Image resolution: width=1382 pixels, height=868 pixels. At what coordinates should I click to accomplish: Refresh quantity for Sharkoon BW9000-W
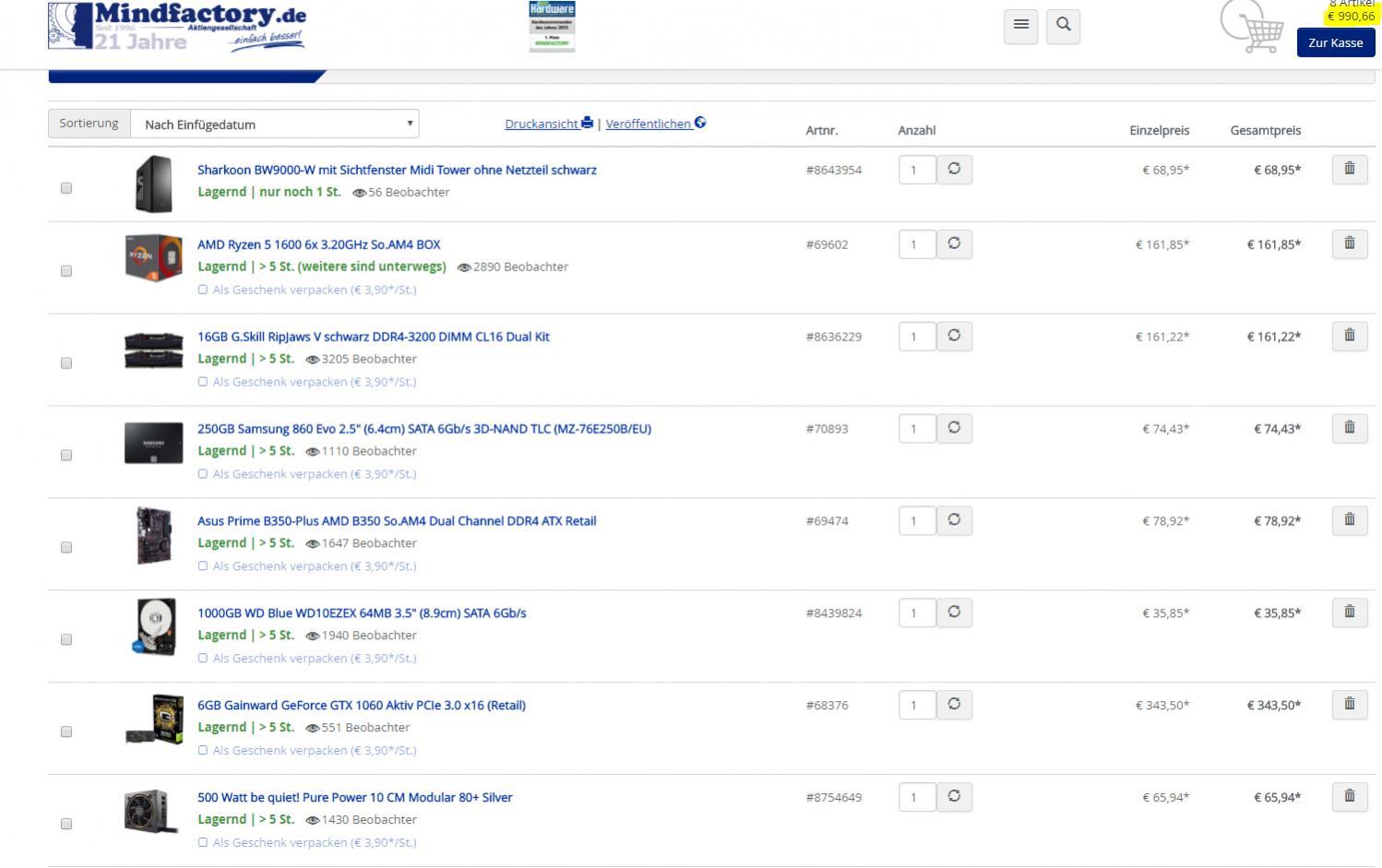(954, 169)
